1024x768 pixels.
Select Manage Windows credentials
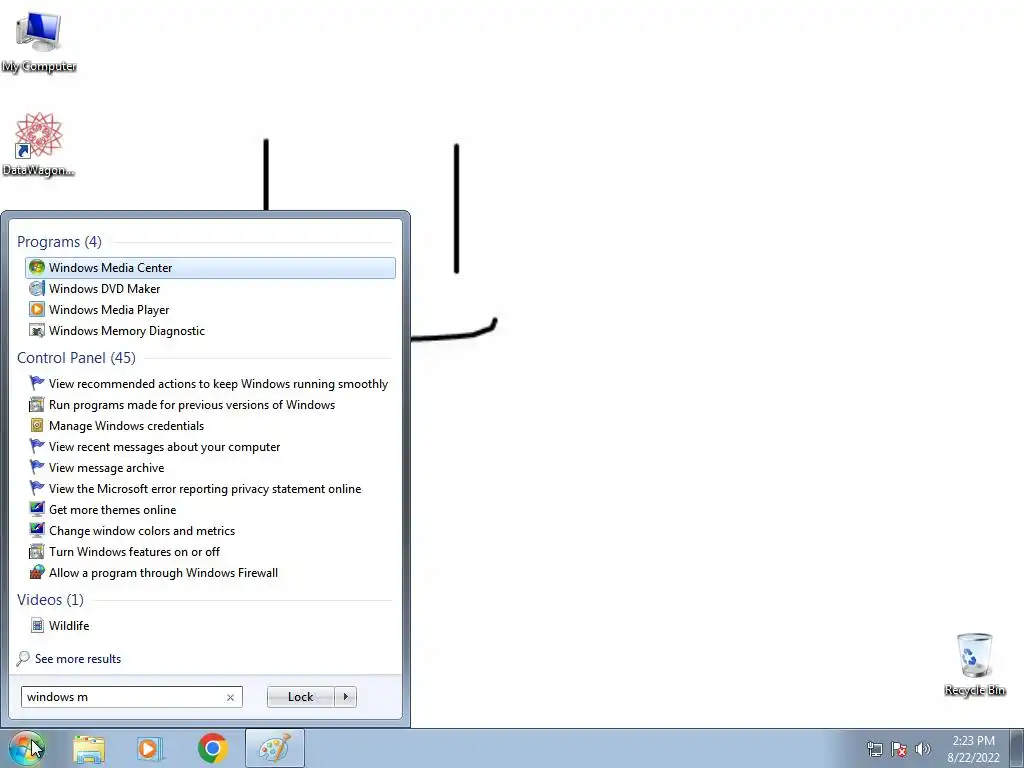(x=210, y=426)
